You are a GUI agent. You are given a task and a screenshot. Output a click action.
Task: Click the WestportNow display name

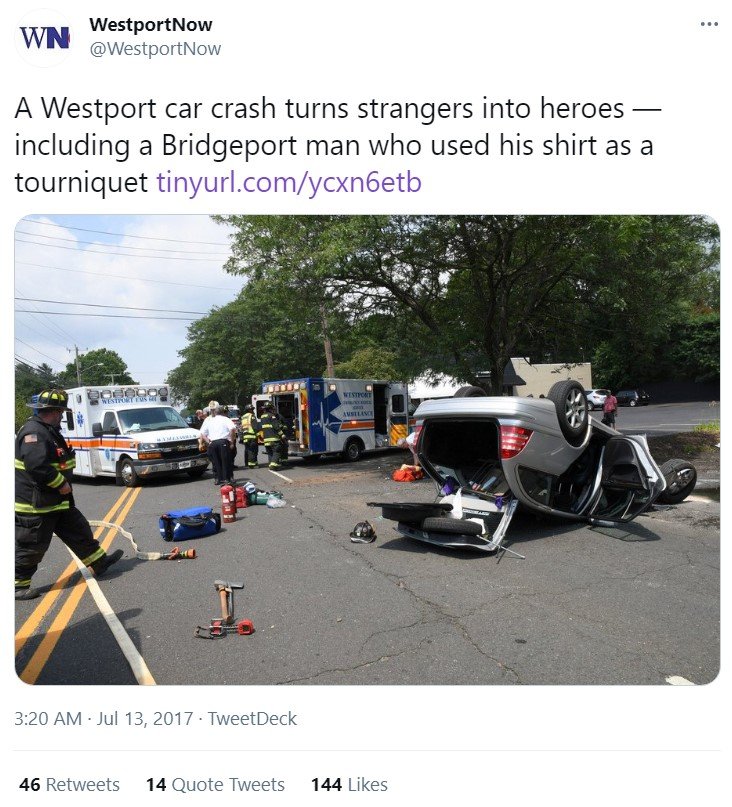(x=150, y=24)
